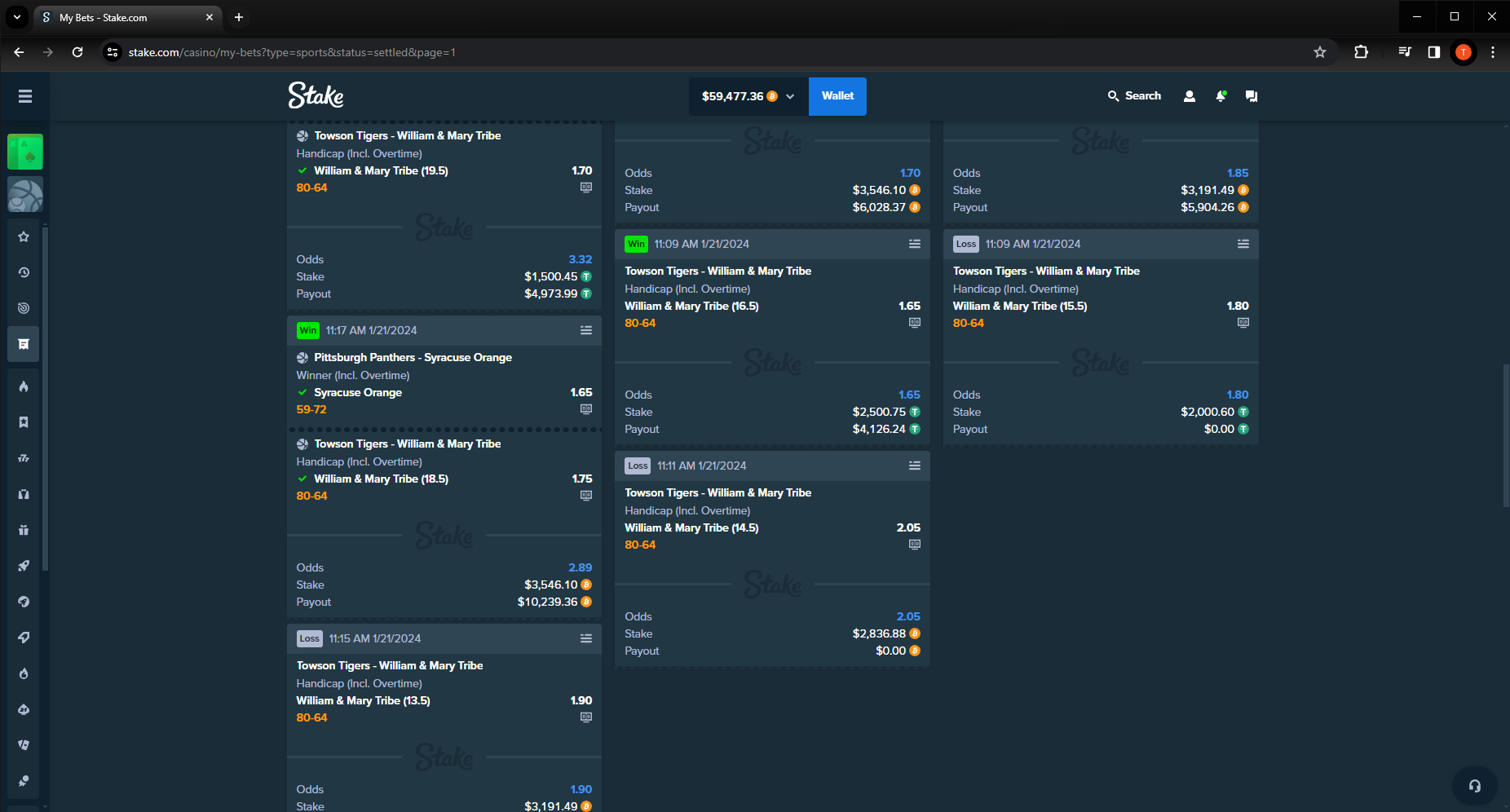This screenshot has height=812, width=1510.
Task: Click the $4,126.24 payout amount
Action: point(879,429)
